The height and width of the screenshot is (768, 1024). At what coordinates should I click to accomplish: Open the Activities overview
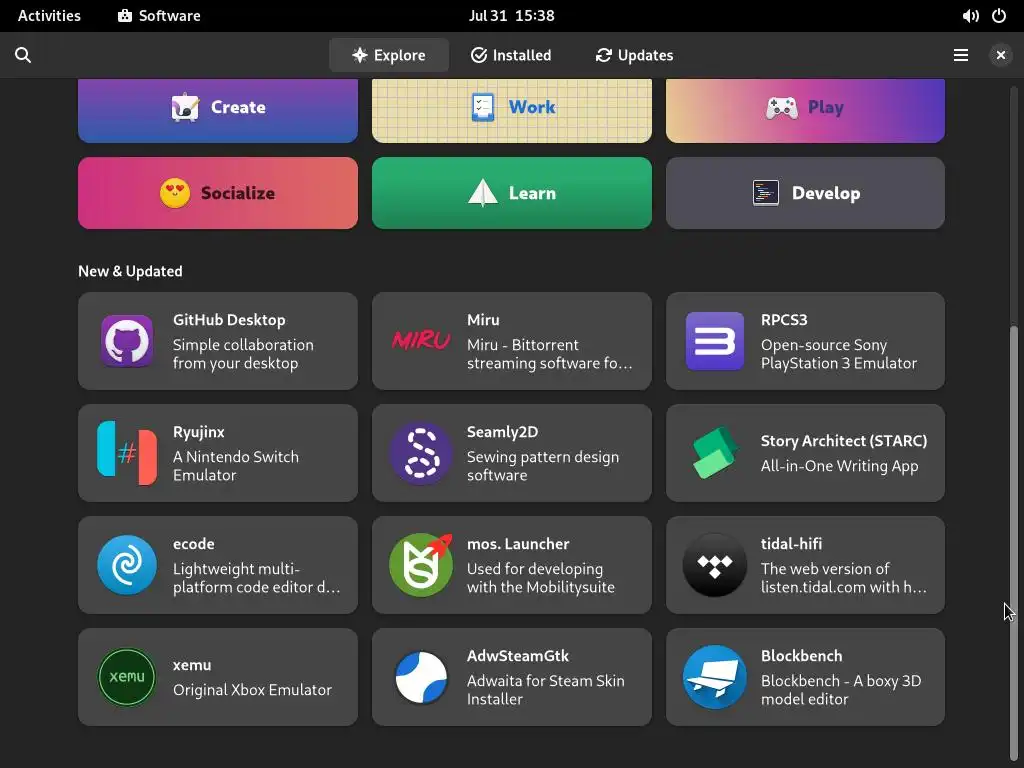49,16
